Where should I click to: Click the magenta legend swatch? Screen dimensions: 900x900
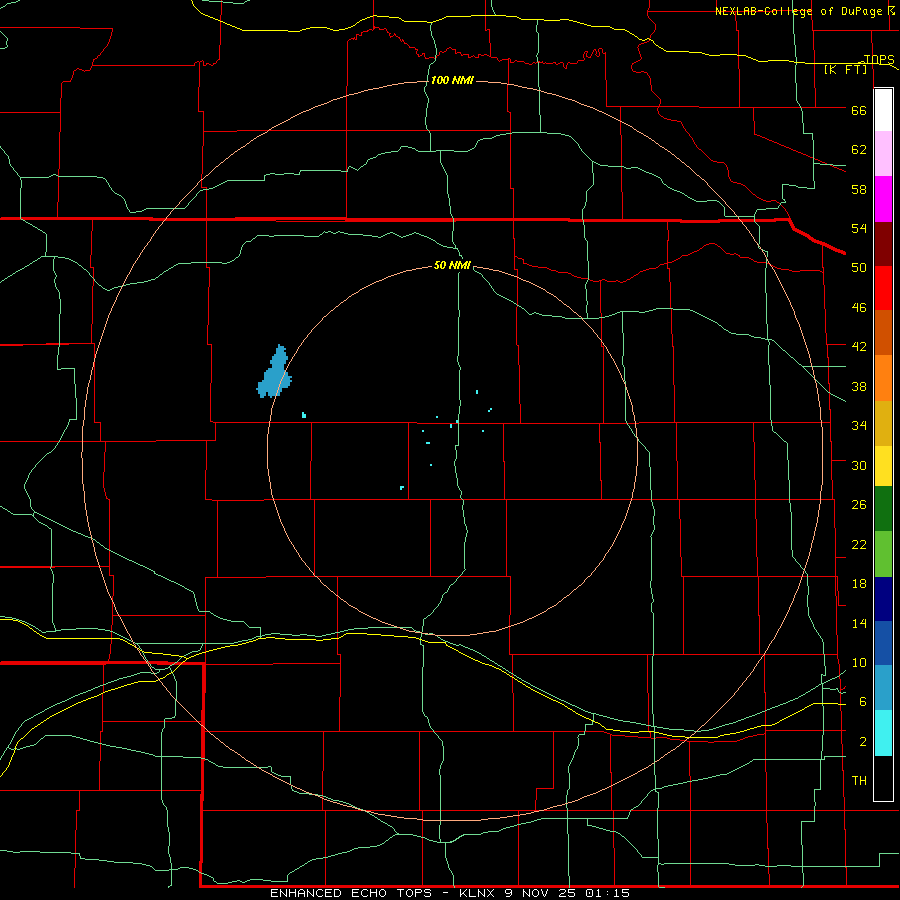point(883,199)
